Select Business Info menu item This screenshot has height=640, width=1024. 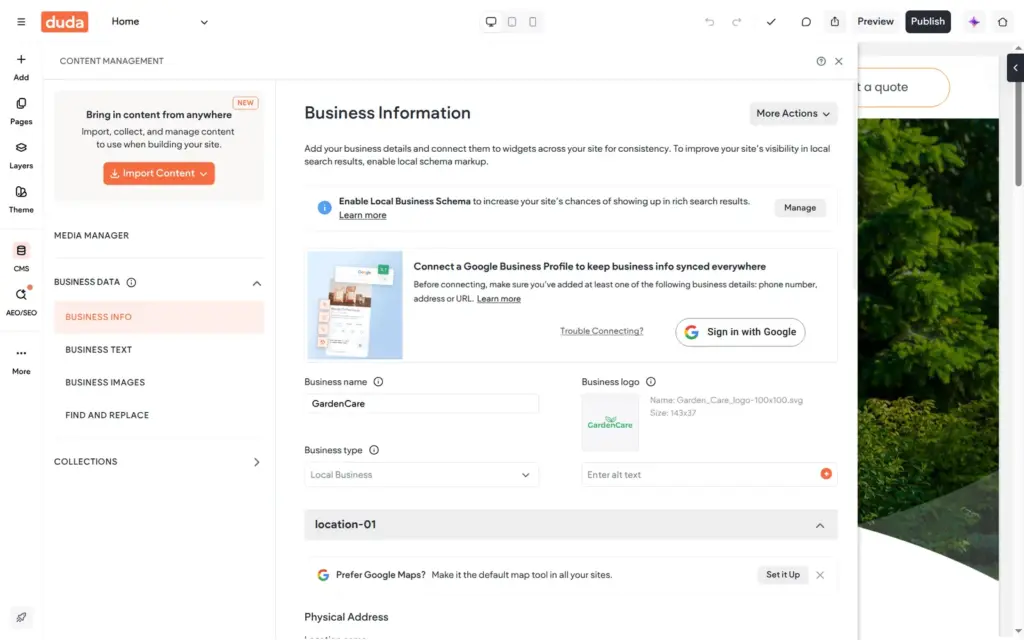click(x=159, y=317)
